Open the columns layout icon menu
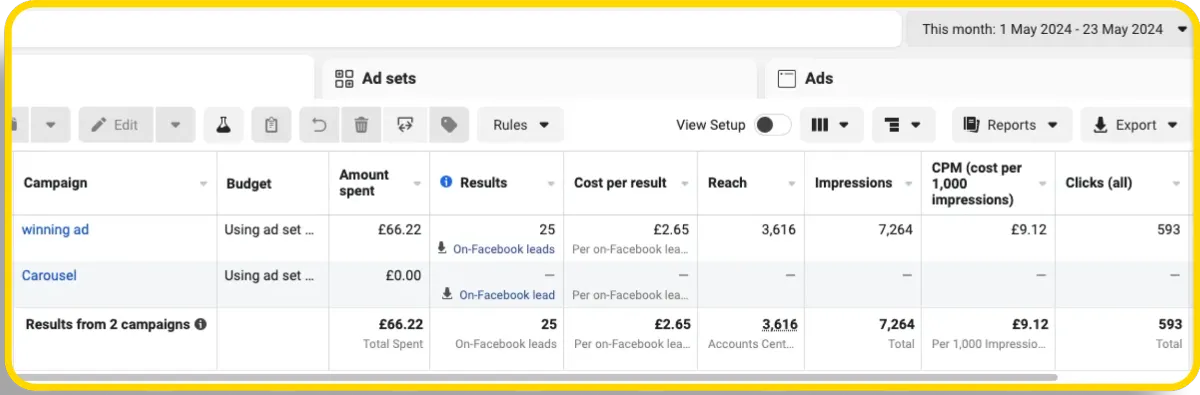 (x=831, y=125)
